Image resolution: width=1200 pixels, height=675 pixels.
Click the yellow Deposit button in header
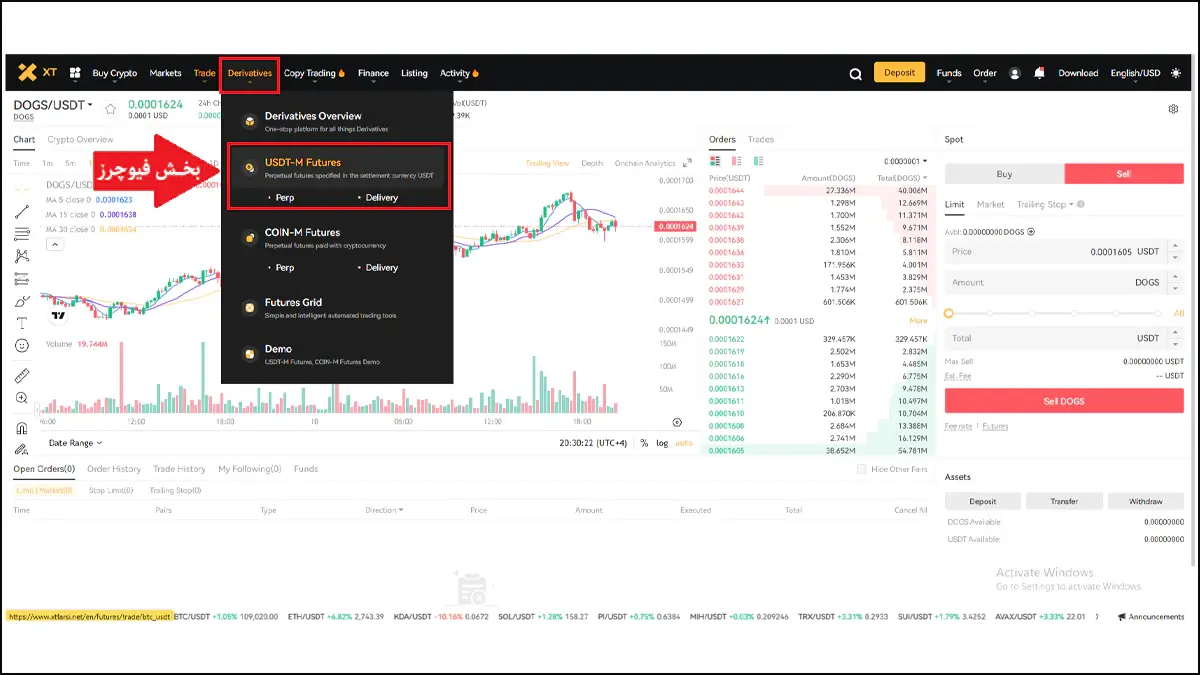tap(899, 72)
